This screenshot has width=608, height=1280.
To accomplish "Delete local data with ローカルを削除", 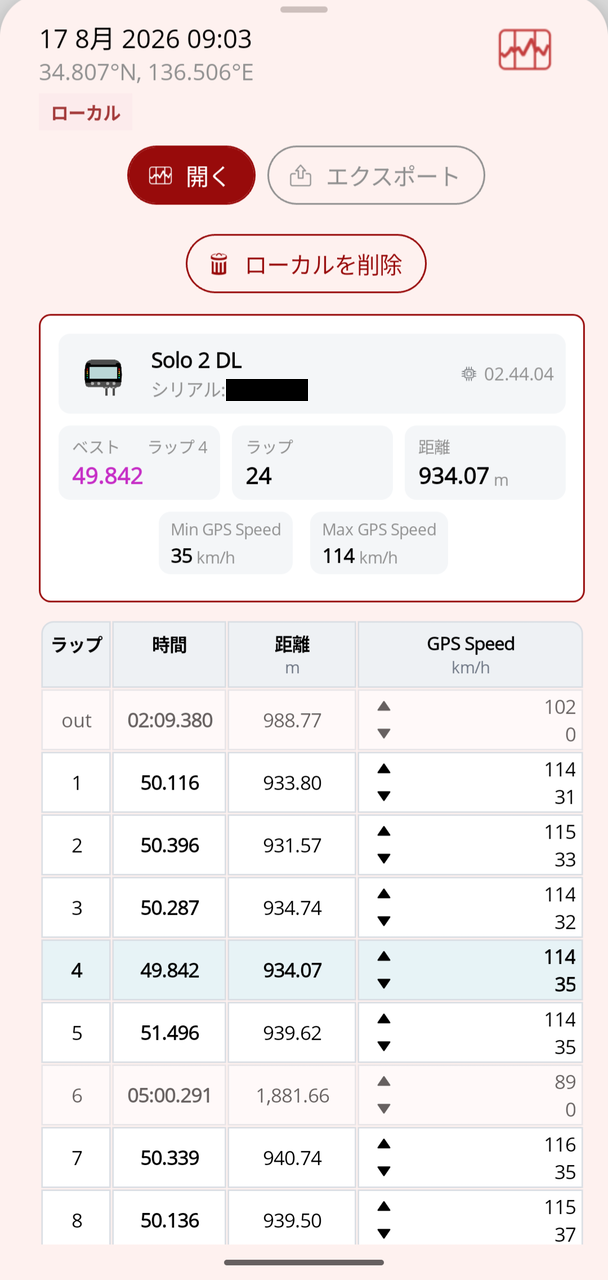I will (x=306, y=264).
